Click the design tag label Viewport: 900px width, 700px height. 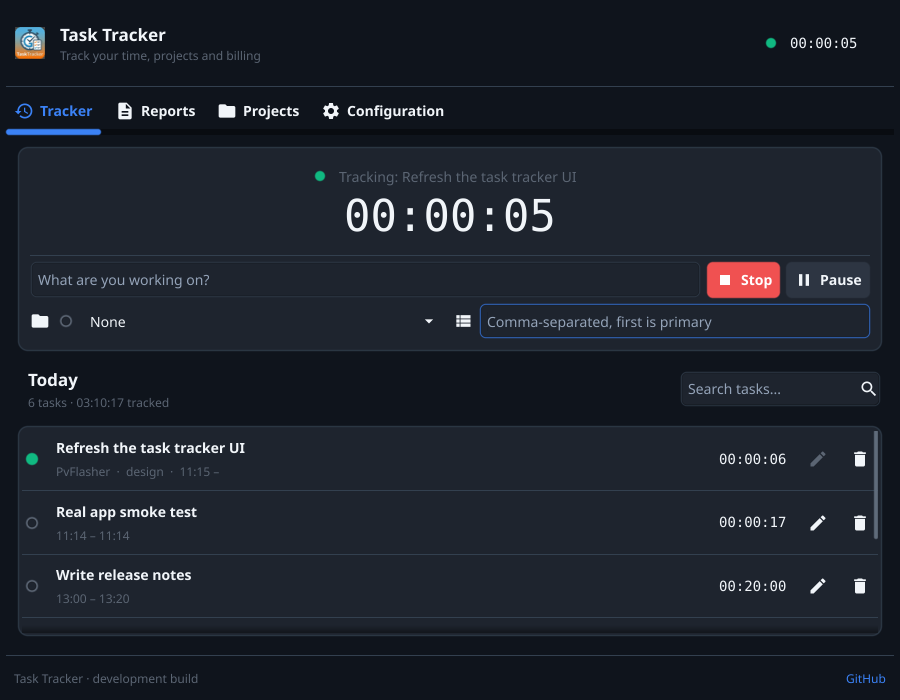click(x=145, y=472)
